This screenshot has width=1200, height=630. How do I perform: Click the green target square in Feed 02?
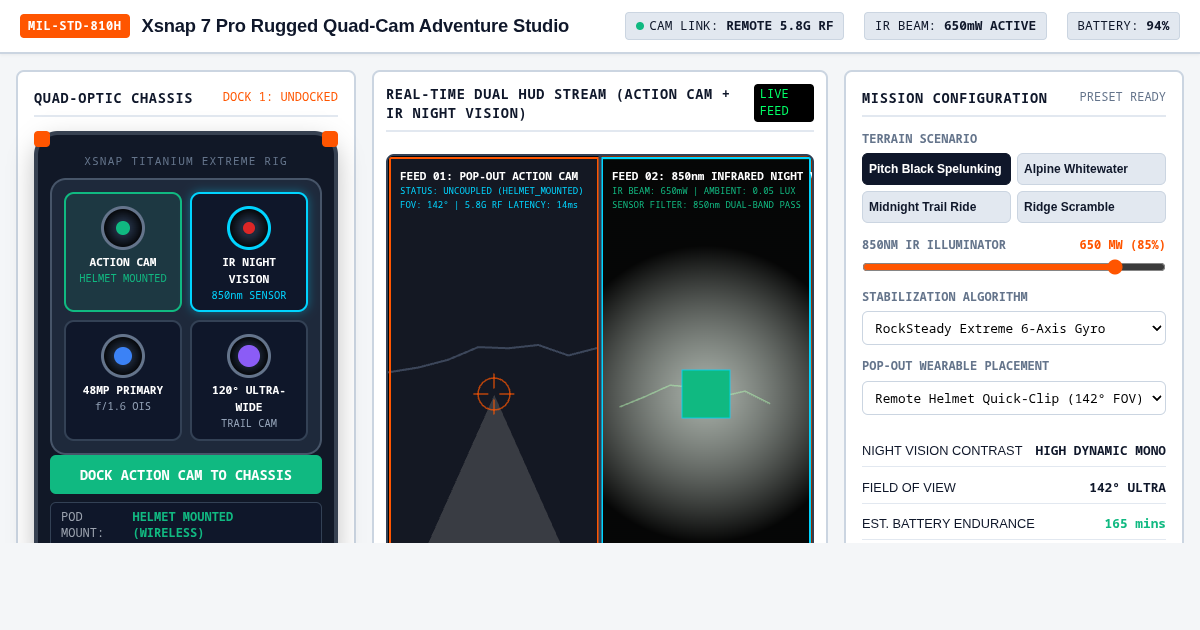click(706, 394)
